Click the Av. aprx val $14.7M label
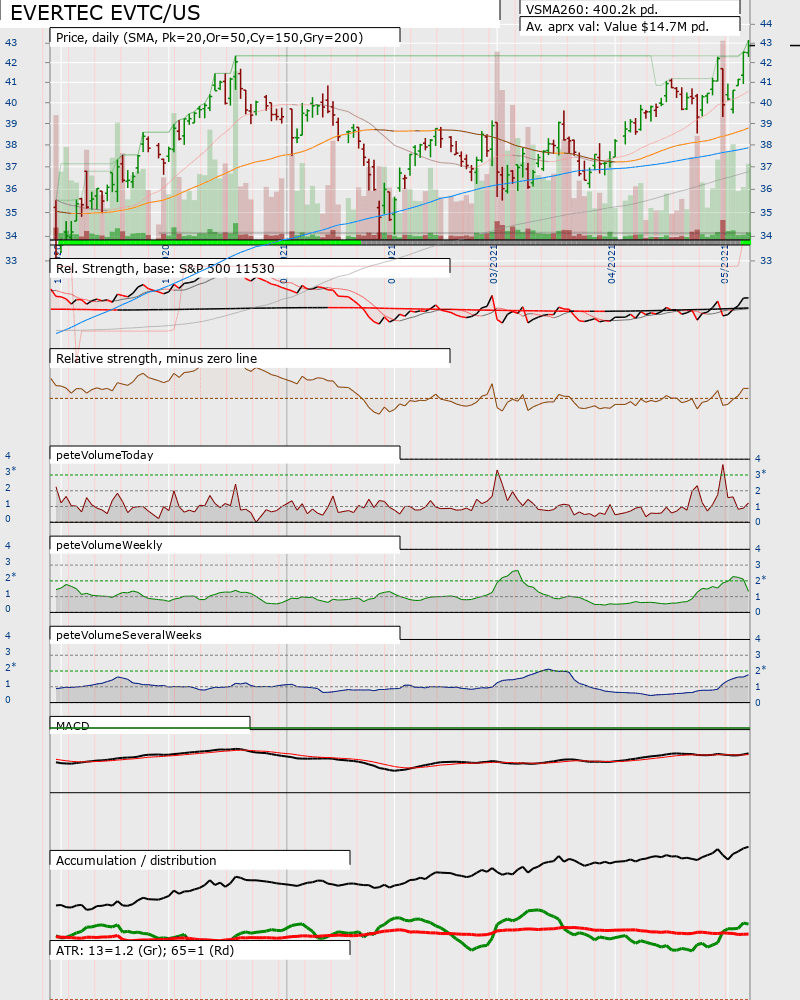 [x=617, y=27]
